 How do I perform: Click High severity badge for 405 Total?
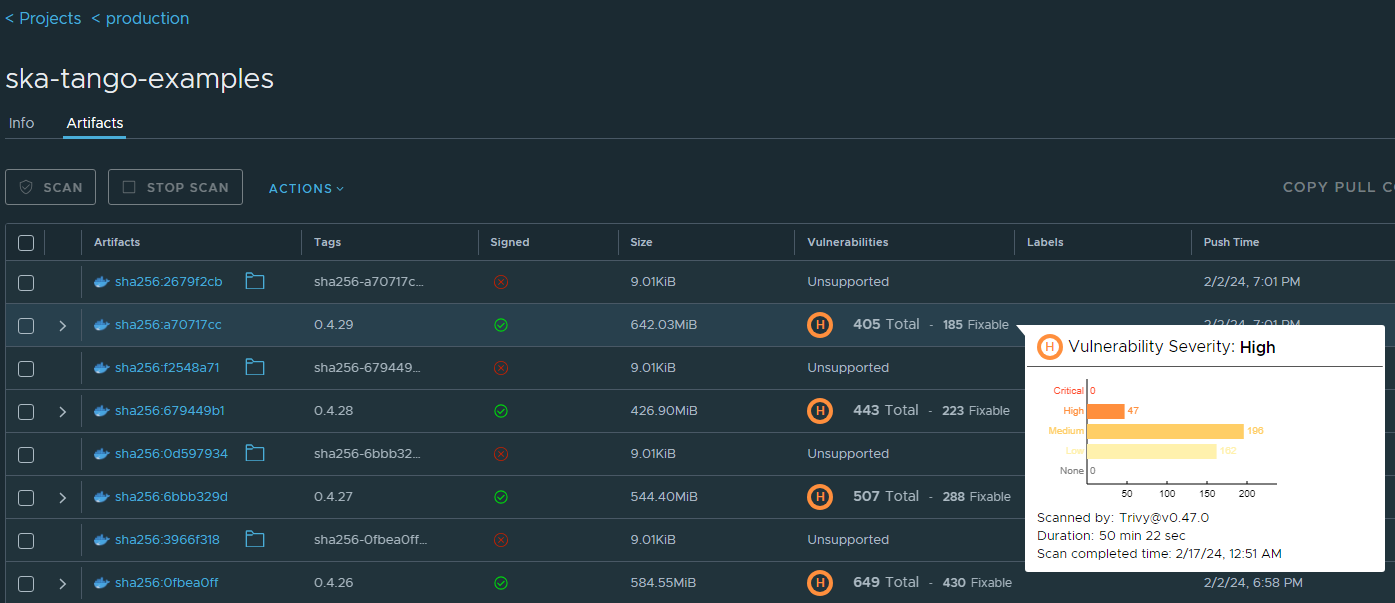pos(820,324)
